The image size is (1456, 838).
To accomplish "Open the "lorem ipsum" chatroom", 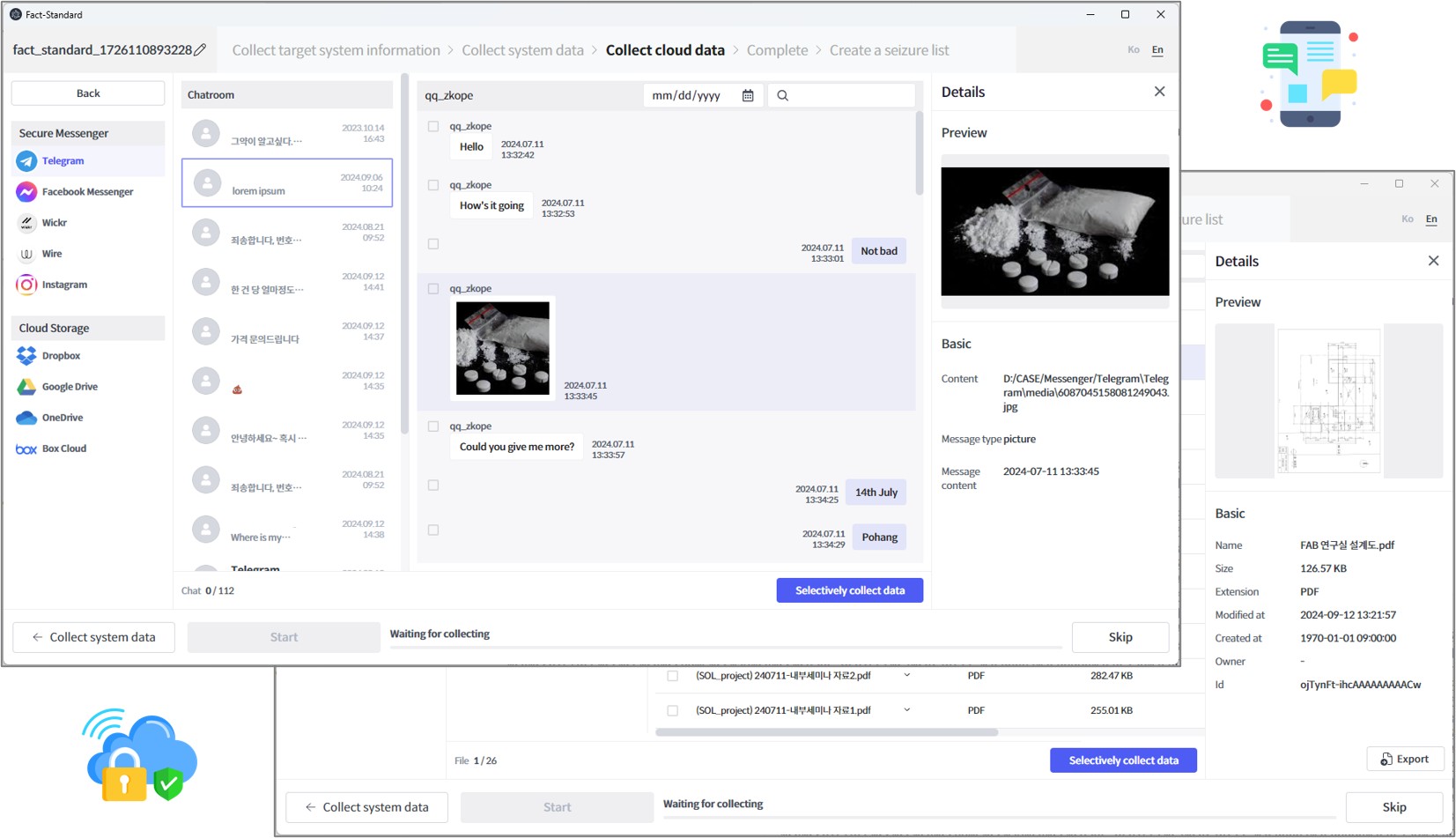I will pyautogui.click(x=287, y=183).
